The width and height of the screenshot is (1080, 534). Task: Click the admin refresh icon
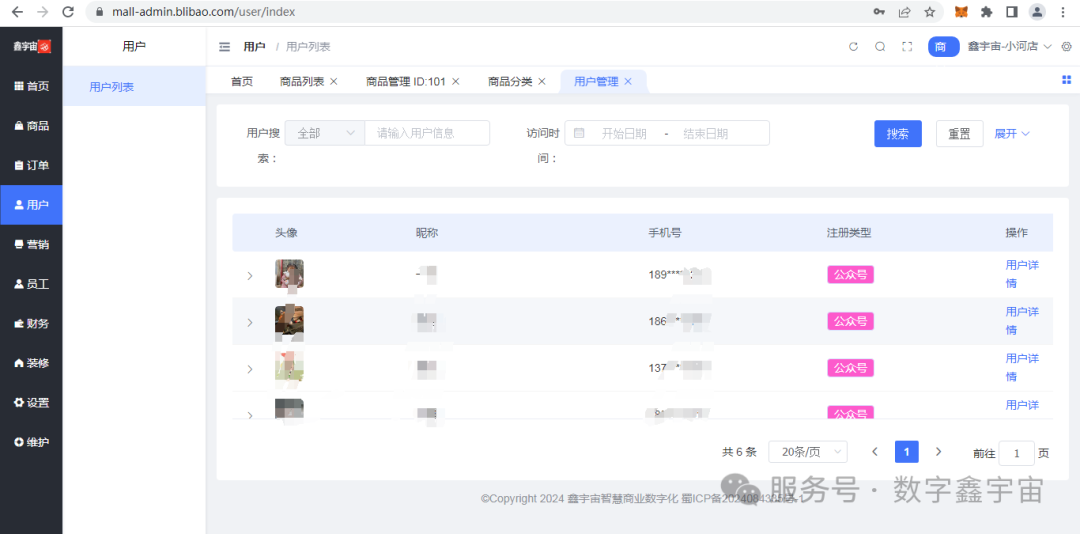point(853,47)
